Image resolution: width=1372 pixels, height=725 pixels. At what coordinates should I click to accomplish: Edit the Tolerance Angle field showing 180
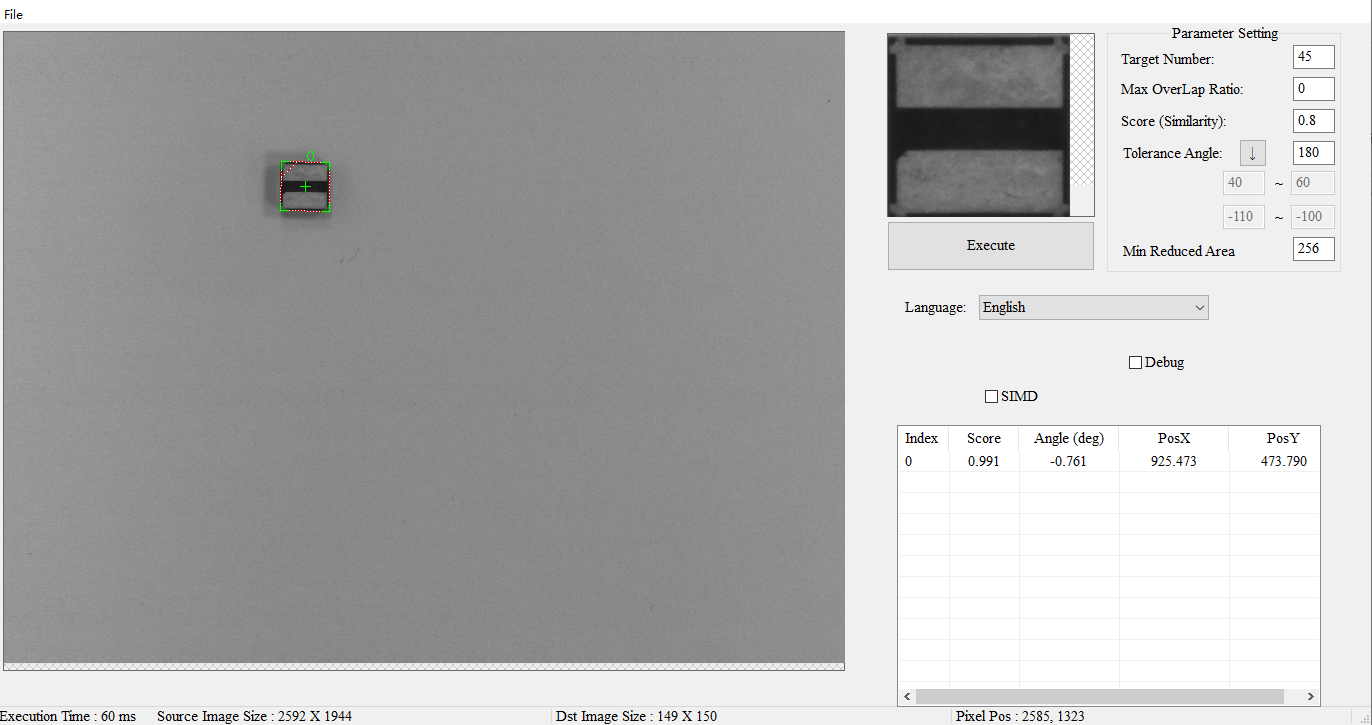point(1313,153)
